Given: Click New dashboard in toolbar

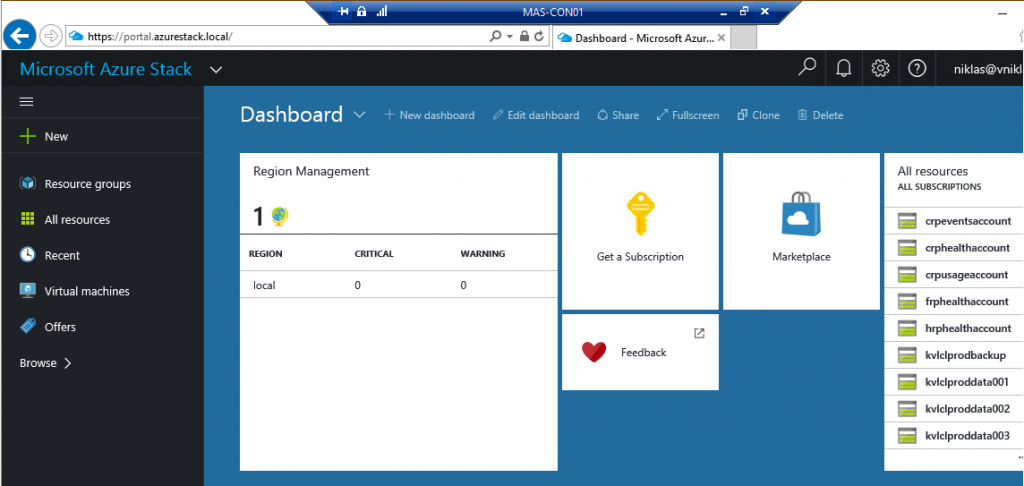Looking at the screenshot, I should 429,115.
